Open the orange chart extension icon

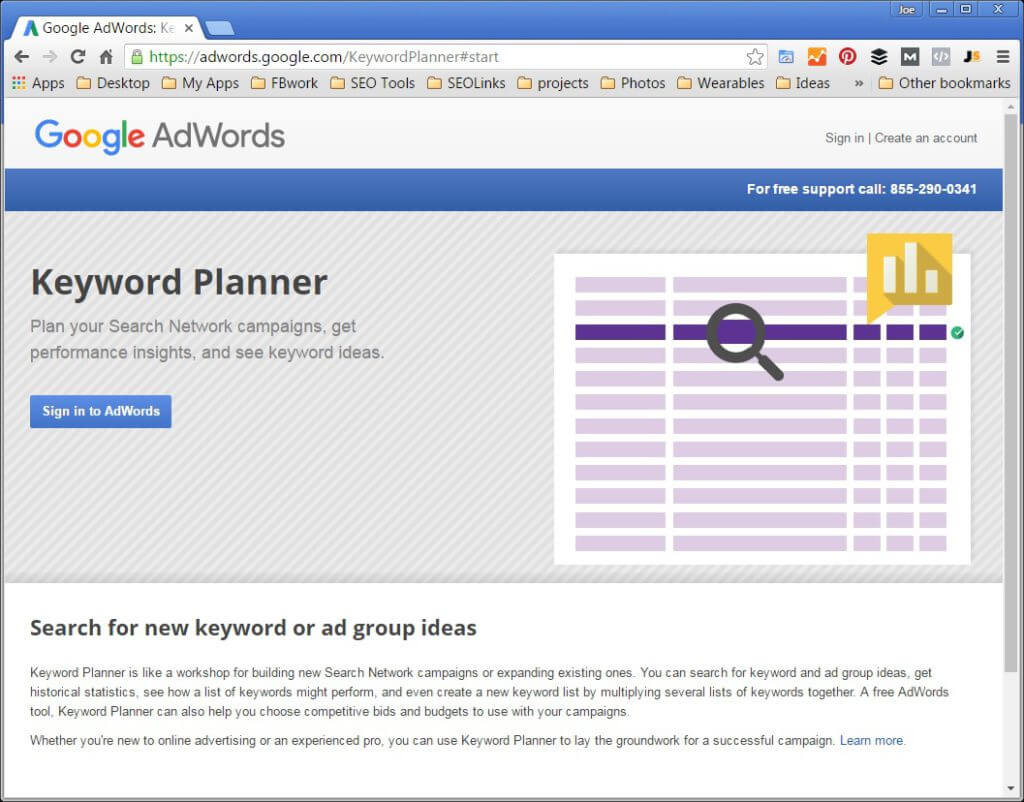[817, 57]
